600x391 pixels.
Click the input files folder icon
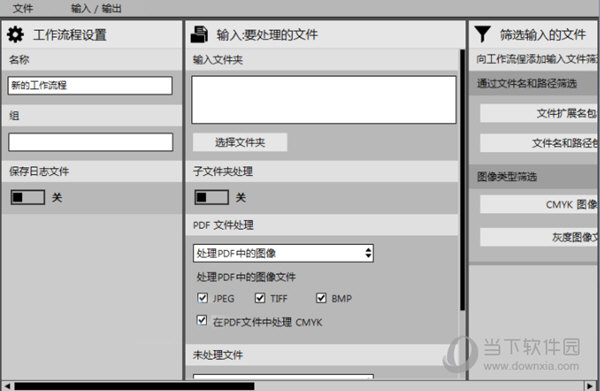tap(199, 34)
